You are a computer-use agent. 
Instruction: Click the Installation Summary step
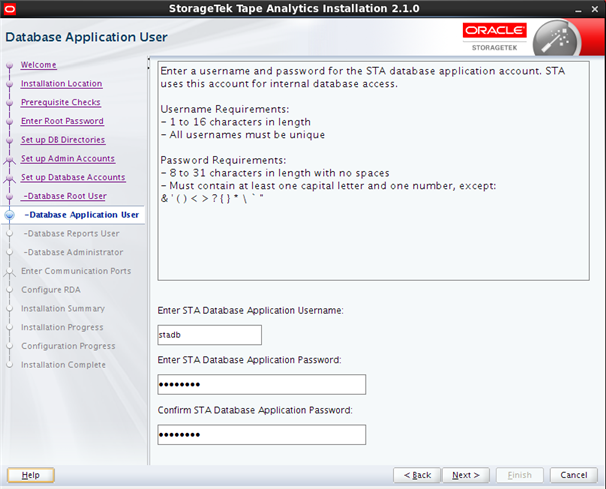(x=63, y=308)
